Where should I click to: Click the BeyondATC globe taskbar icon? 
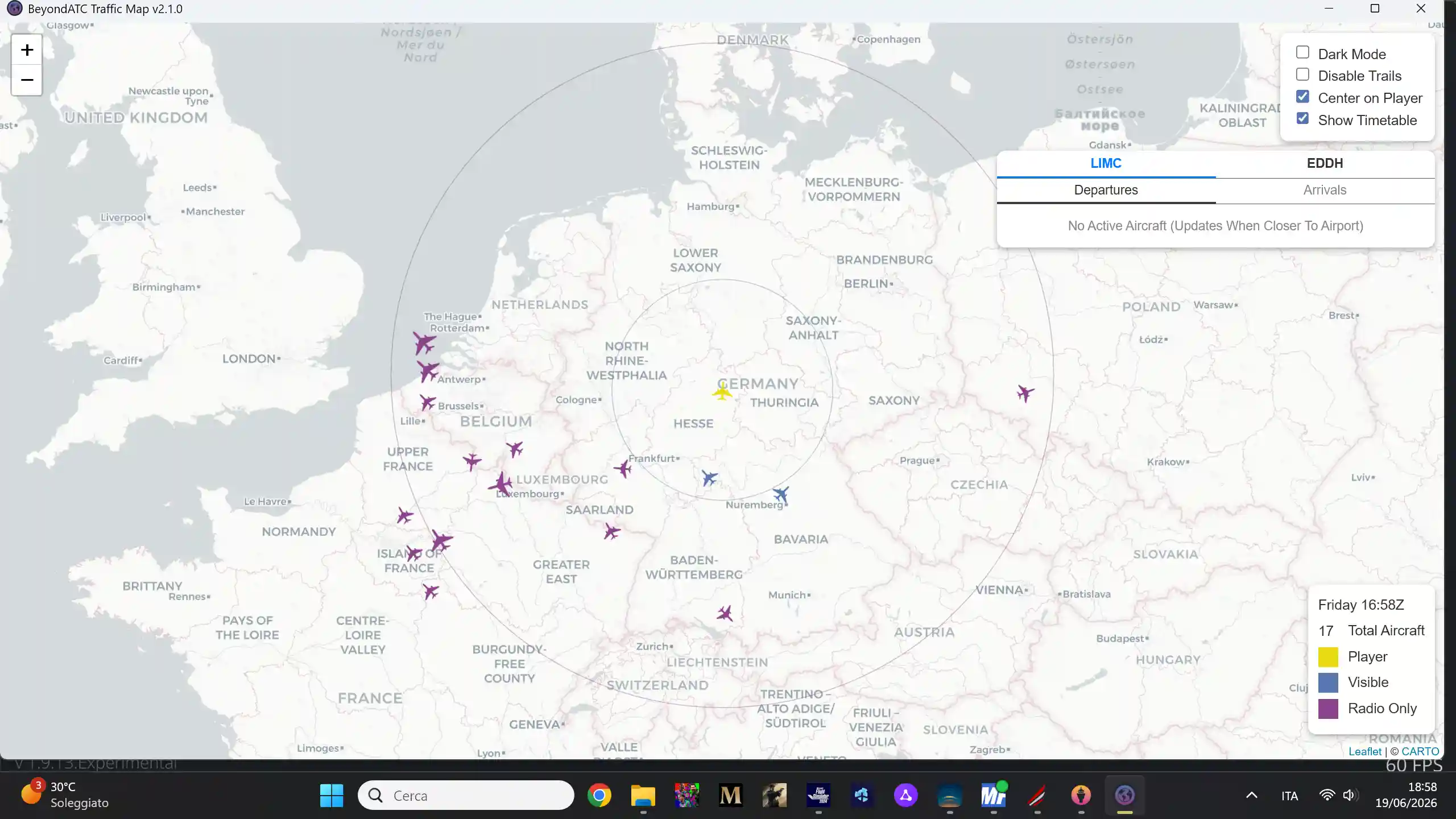[x=1124, y=795]
